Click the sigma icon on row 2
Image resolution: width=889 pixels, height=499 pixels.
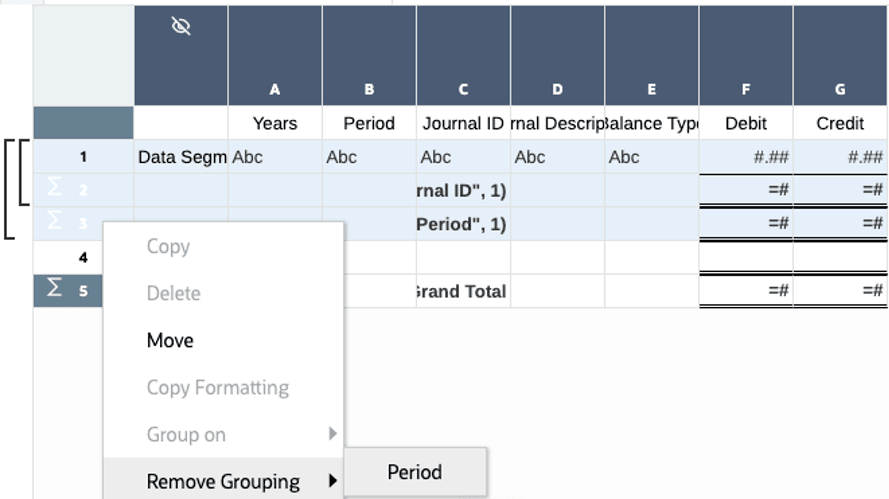tap(54, 189)
